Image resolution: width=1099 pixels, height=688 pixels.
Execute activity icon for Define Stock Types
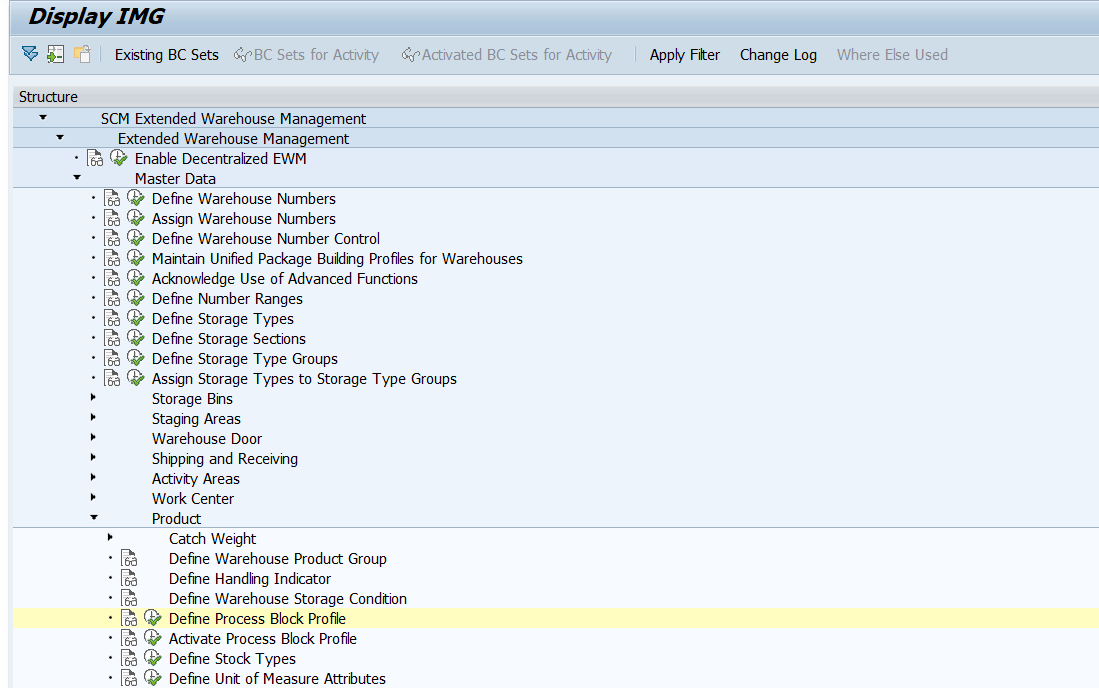click(153, 658)
